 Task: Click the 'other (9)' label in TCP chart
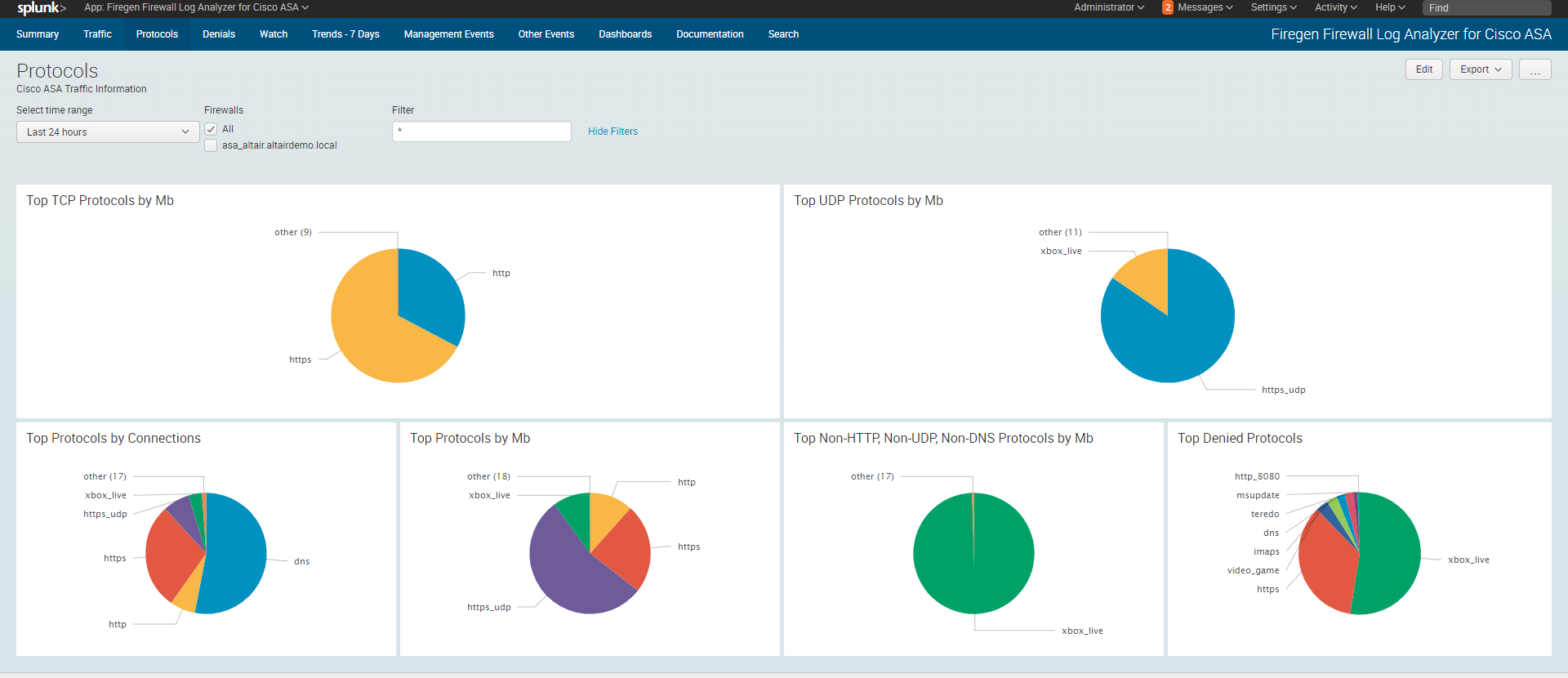pyautogui.click(x=292, y=233)
